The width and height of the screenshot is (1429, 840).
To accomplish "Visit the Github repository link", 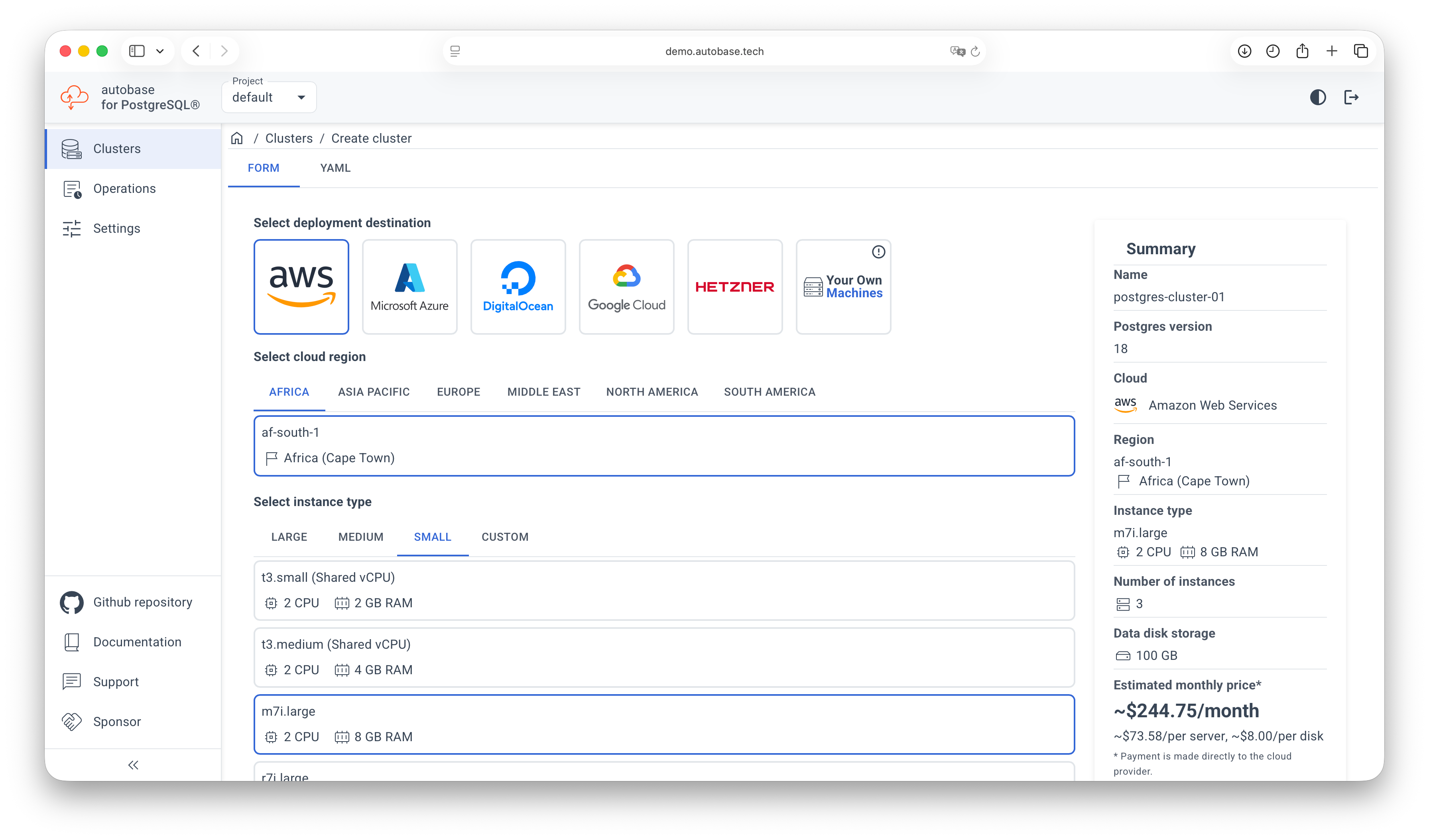I will (142, 602).
